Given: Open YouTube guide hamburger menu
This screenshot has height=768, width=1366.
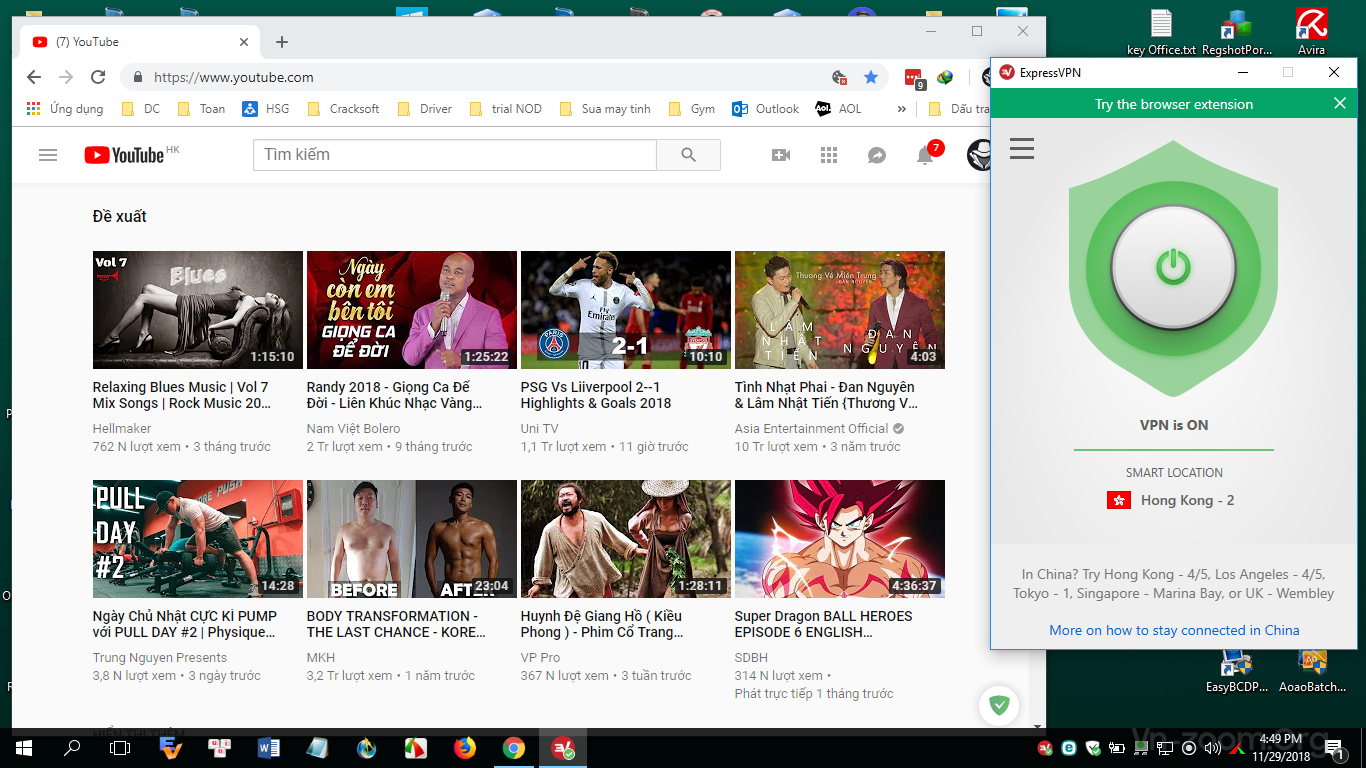Looking at the screenshot, I should (x=48, y=155).
